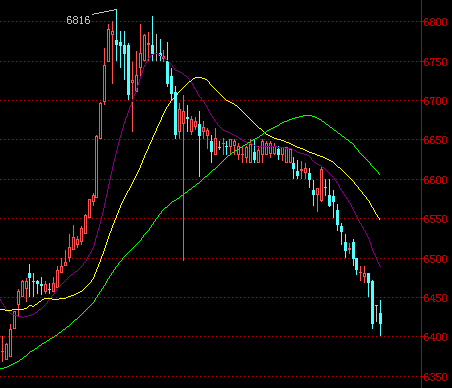This screenshot has height=388, width=452.
Task: Click the 6350 price axis label
Action: point(435,377)
